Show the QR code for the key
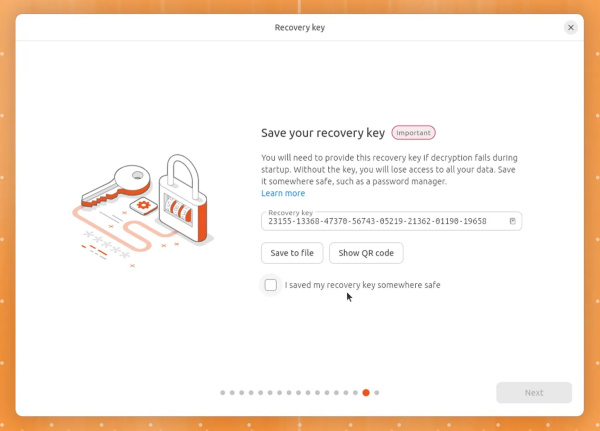This screenshot has height=431, width=600. [365, 253]
